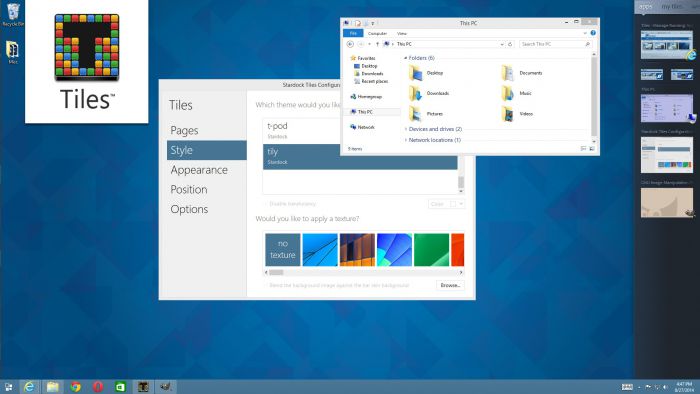Viewport: 700px width, 394px height.
Task: Expand Devices and drives (2) group
Action: tap(406, 129)
